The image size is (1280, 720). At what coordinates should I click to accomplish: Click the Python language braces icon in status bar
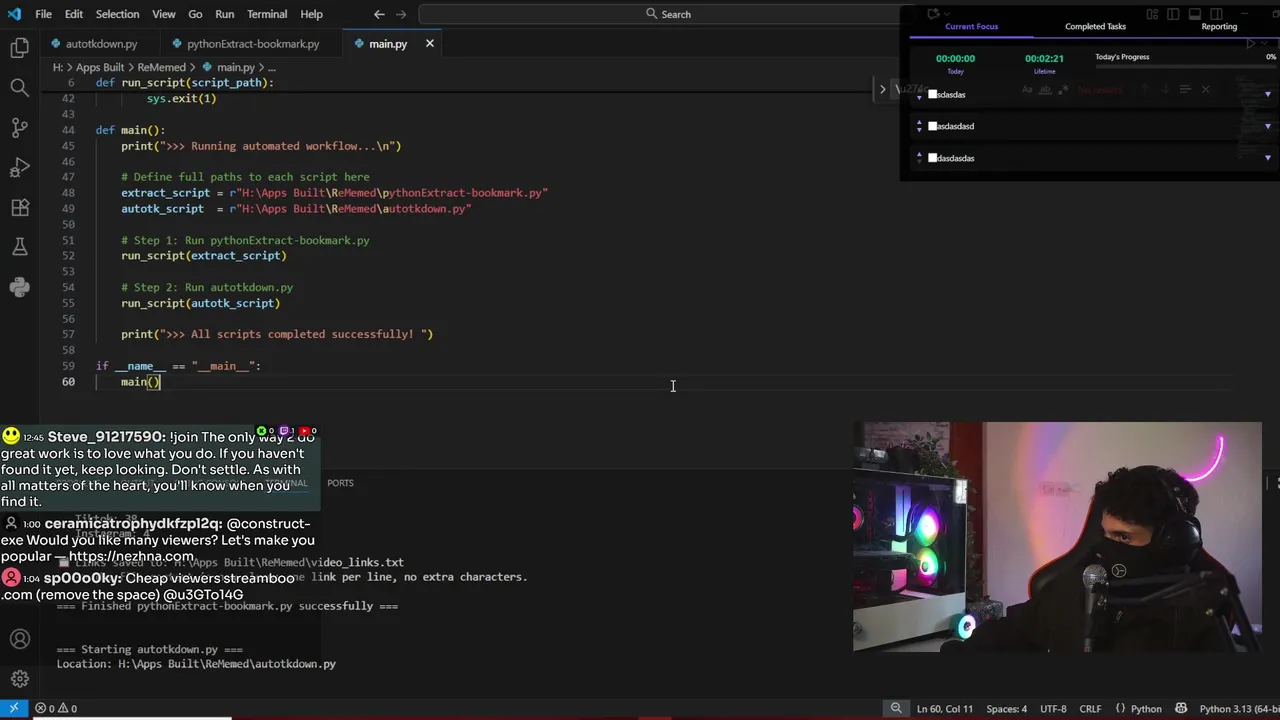pyautogui.click(x=1120, y=708)
